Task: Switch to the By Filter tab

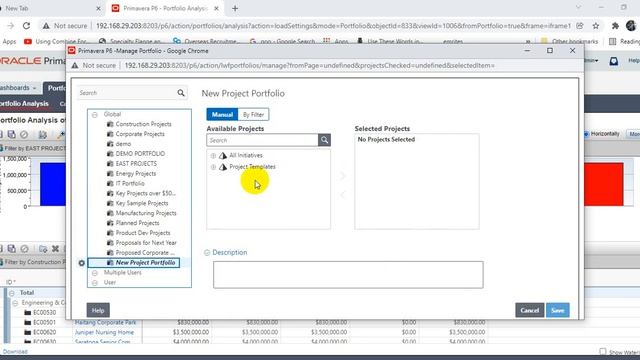Action: click(x=253, y=115)
